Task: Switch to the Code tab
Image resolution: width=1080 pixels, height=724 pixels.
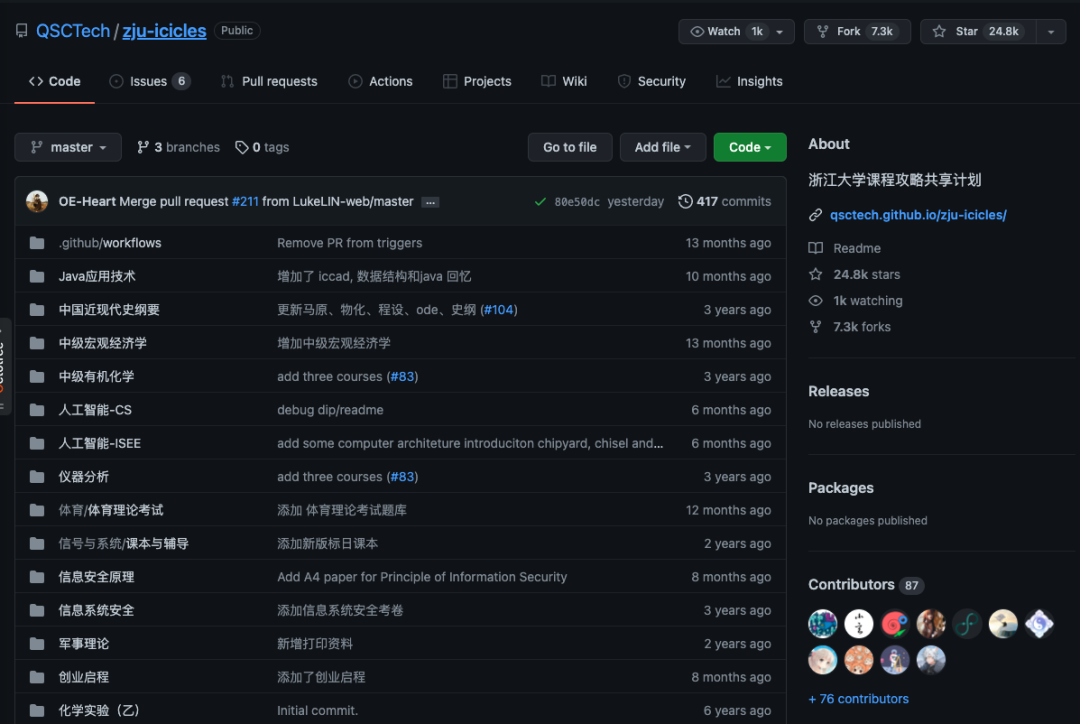Action: (54, 81)
